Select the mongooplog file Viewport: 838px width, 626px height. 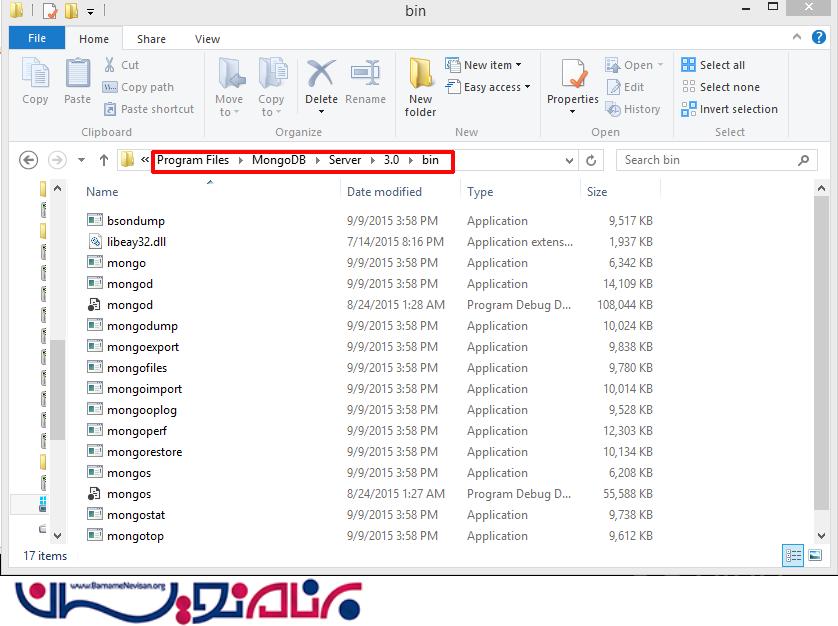tap(142, 409)
